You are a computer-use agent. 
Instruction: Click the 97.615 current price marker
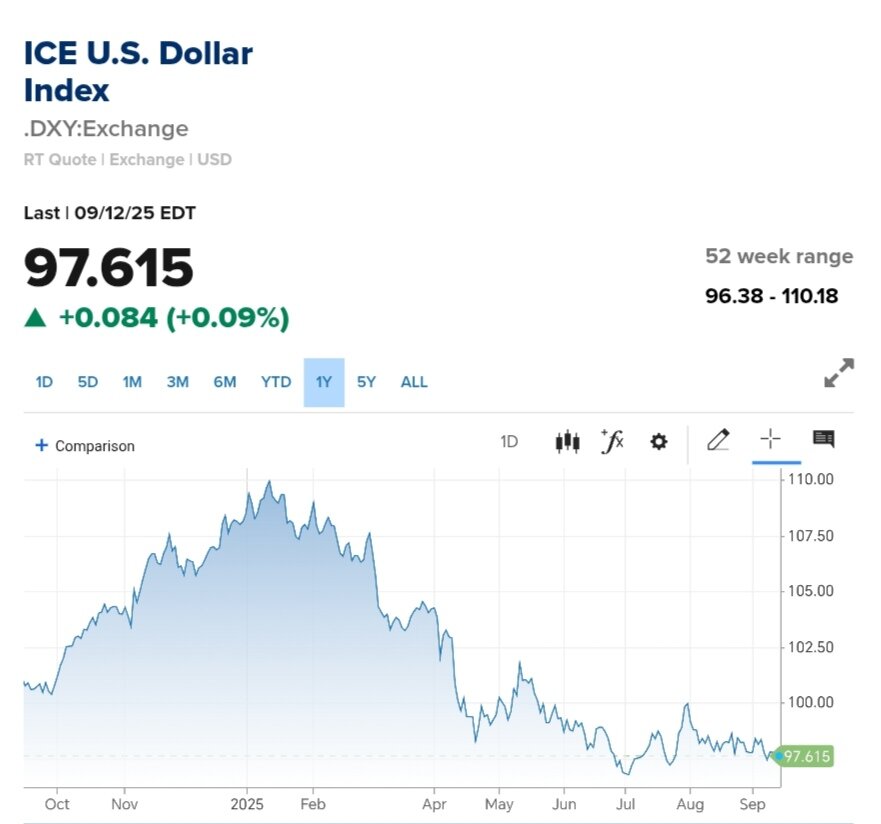(806, 756)
